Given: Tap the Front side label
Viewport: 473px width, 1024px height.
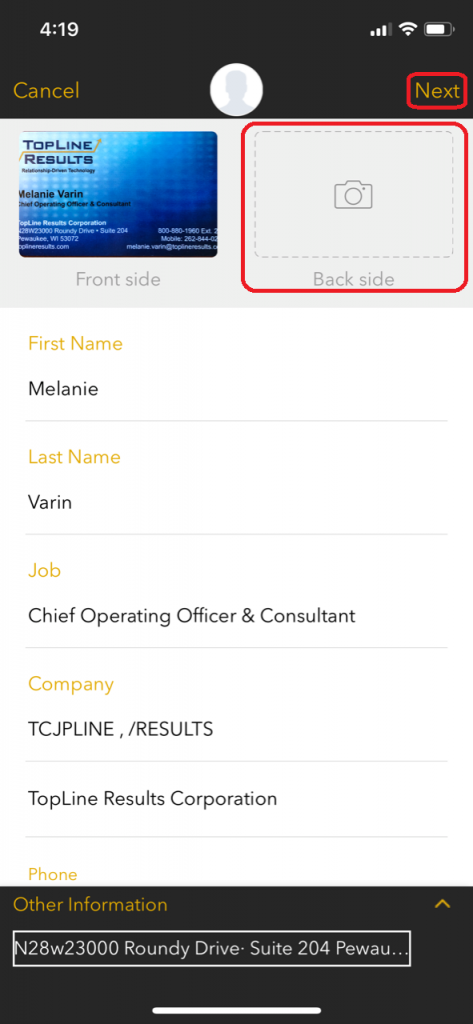Looking at the screenshot, I should click(118, 280).
